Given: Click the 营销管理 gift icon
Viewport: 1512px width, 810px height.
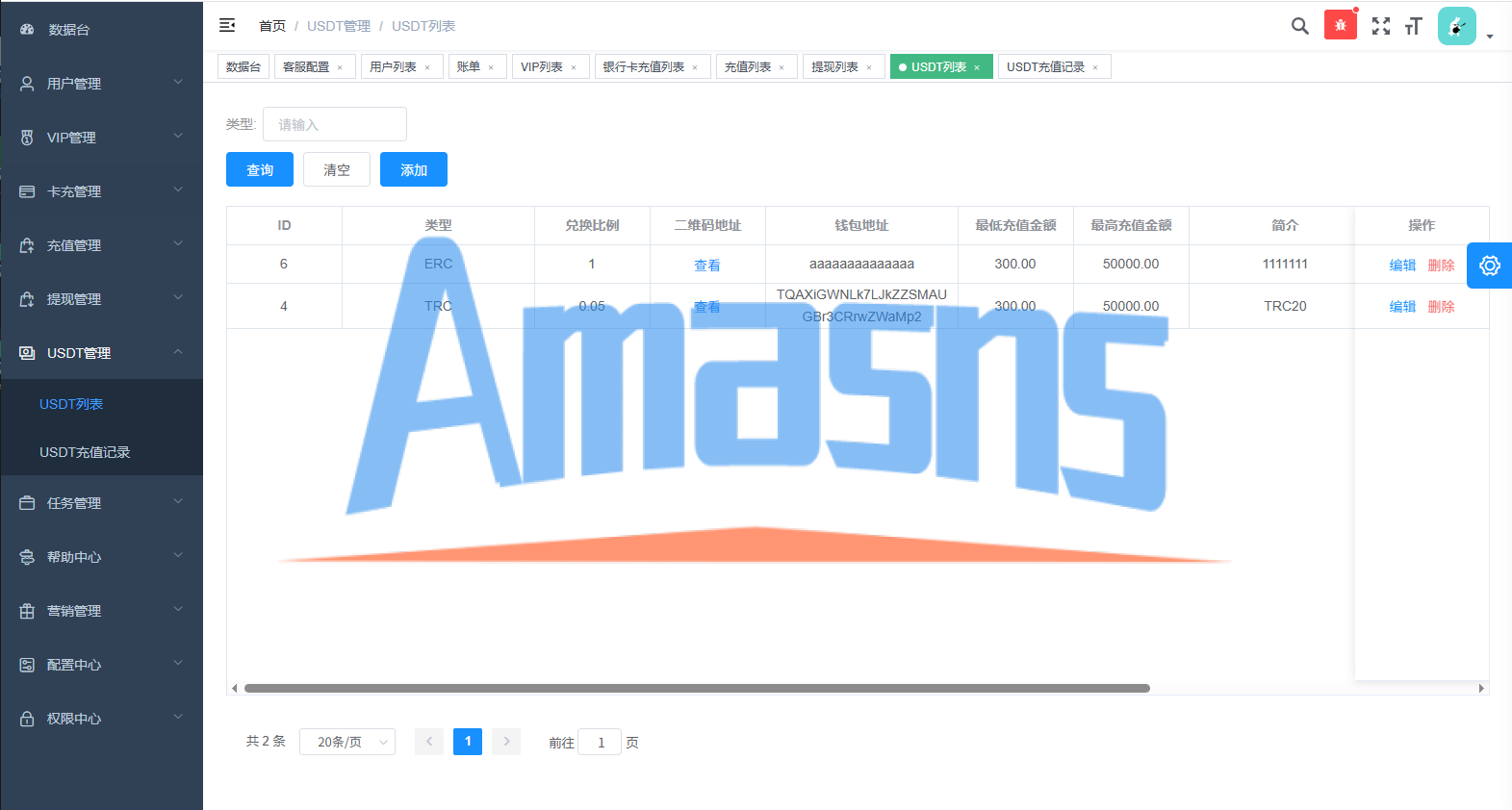Looking at the screenshot, I should point(27,611).
